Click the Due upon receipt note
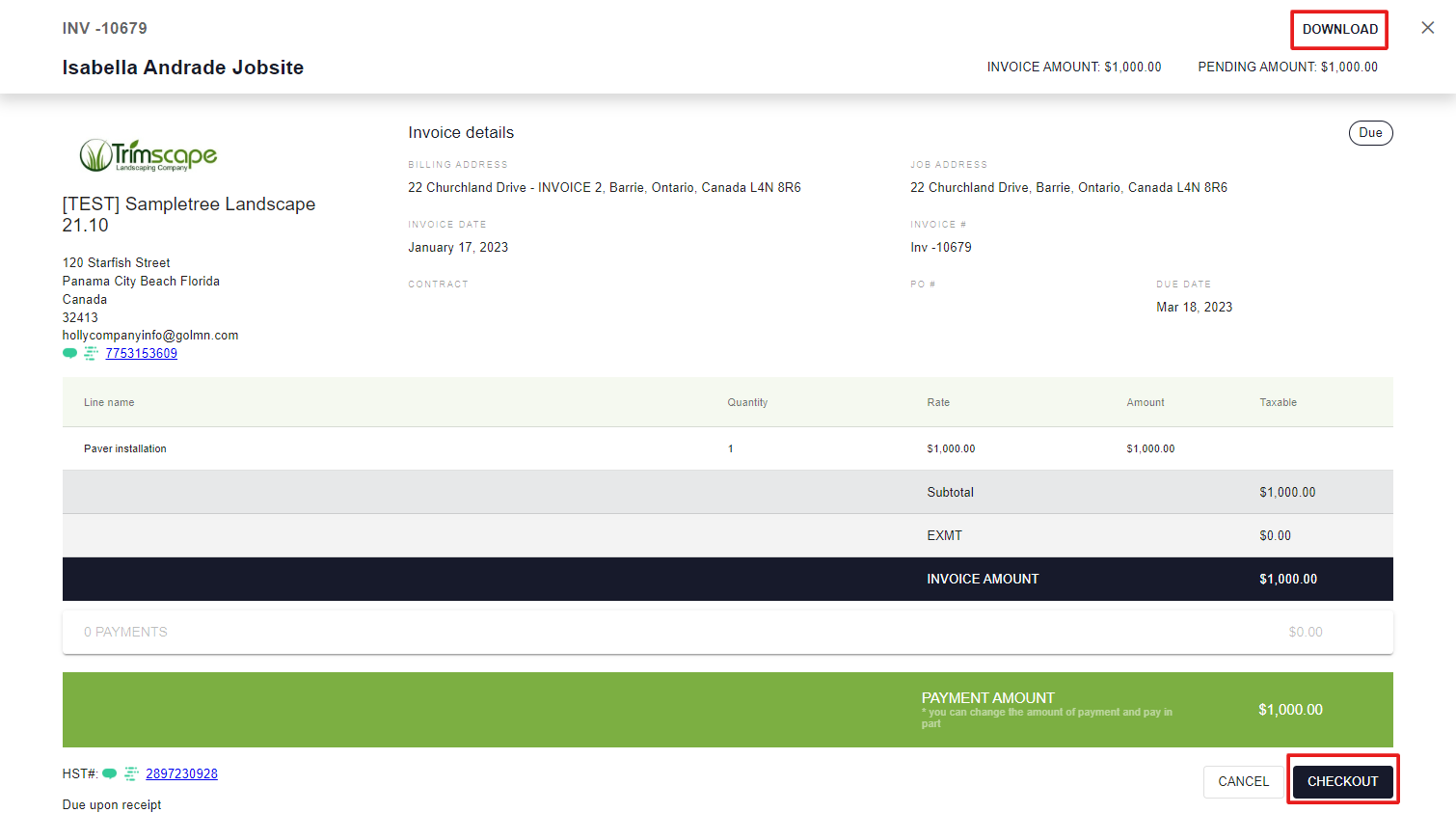 click(112, 804)
